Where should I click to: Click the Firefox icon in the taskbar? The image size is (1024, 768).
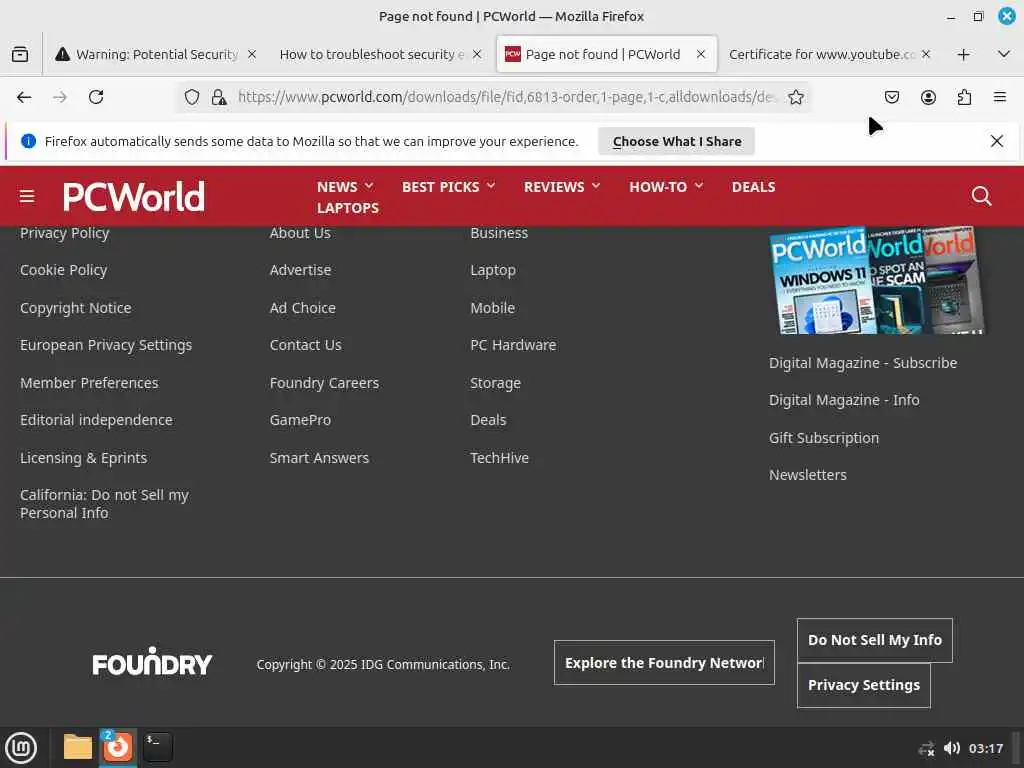118,747
